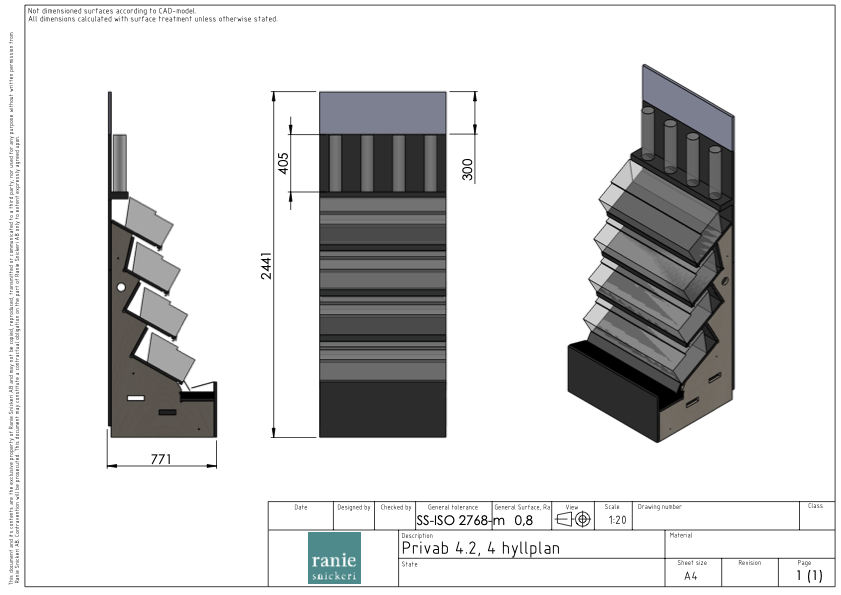The width and height of the screenshot is (841, 595).
Task: Select the 771 depth dimension
Action: 161,459
